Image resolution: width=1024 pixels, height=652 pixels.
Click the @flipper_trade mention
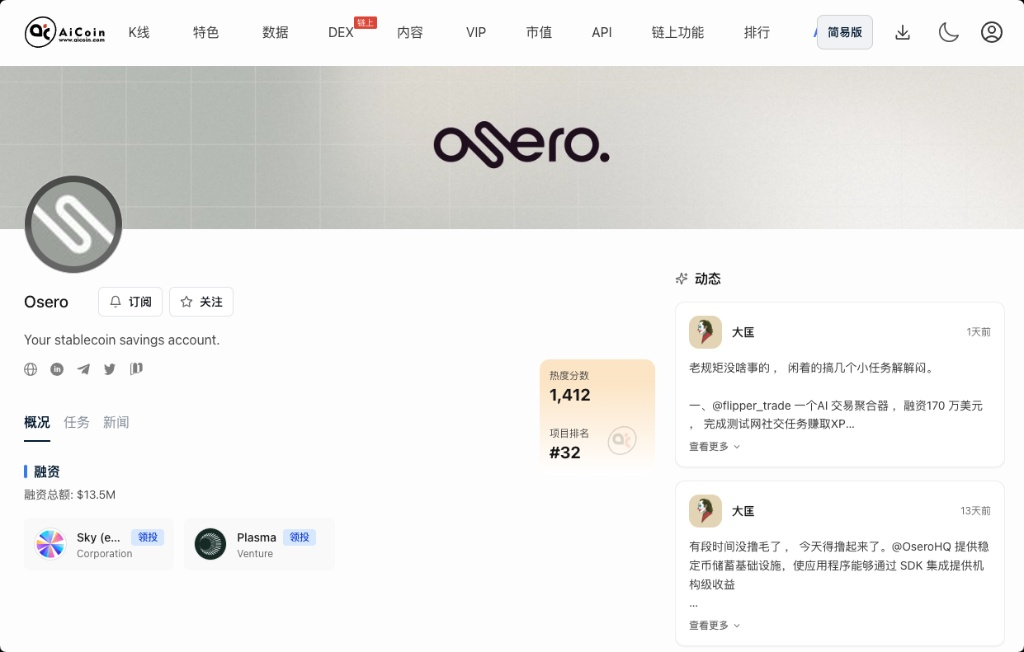[x=752, y=406]
